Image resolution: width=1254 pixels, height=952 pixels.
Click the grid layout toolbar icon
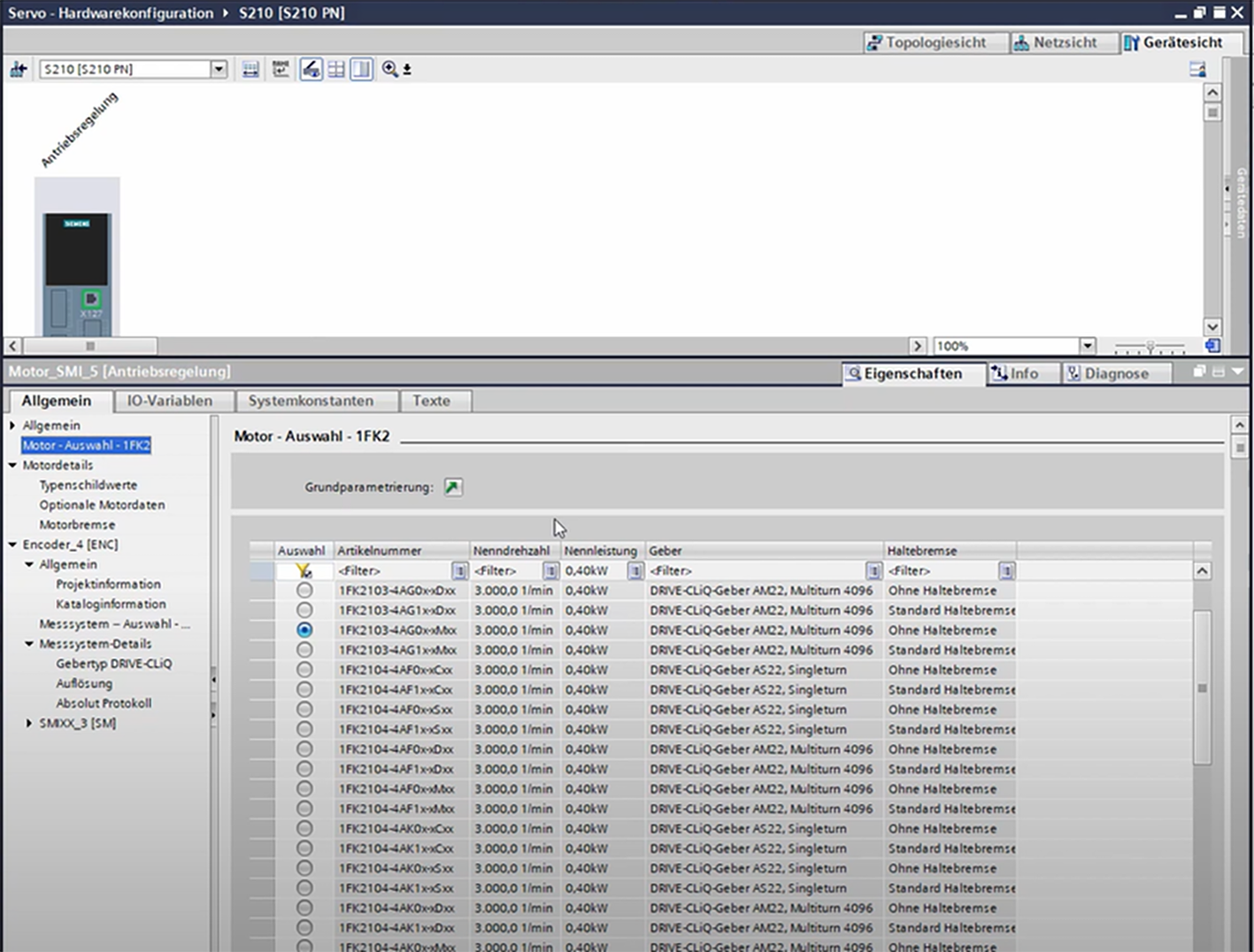tap(336, 69)
